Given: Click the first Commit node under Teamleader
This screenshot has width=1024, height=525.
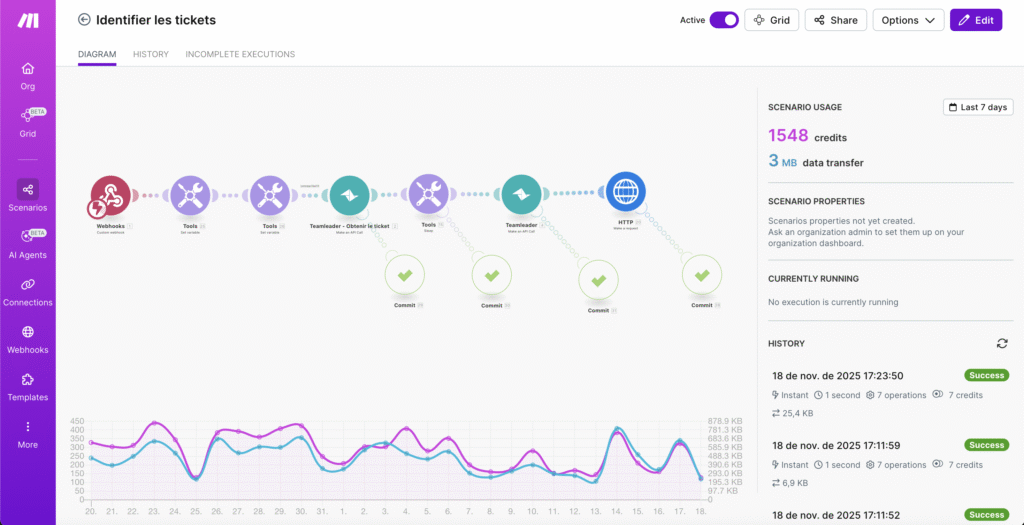Looking at the screenshot, I should [405, 275].
